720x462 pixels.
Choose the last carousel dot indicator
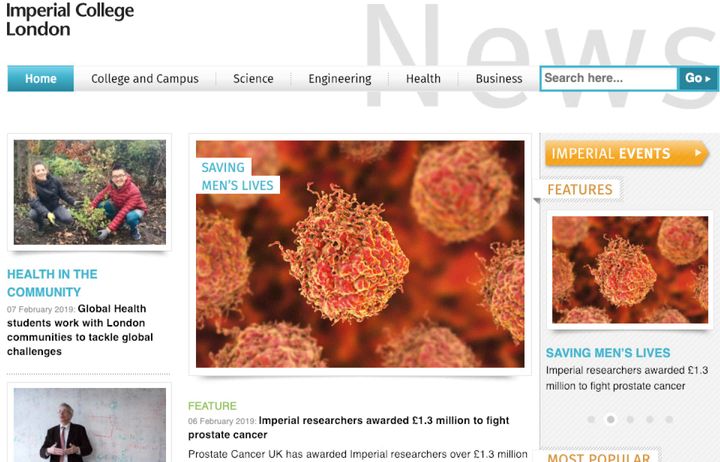click(x=669, y=420)
